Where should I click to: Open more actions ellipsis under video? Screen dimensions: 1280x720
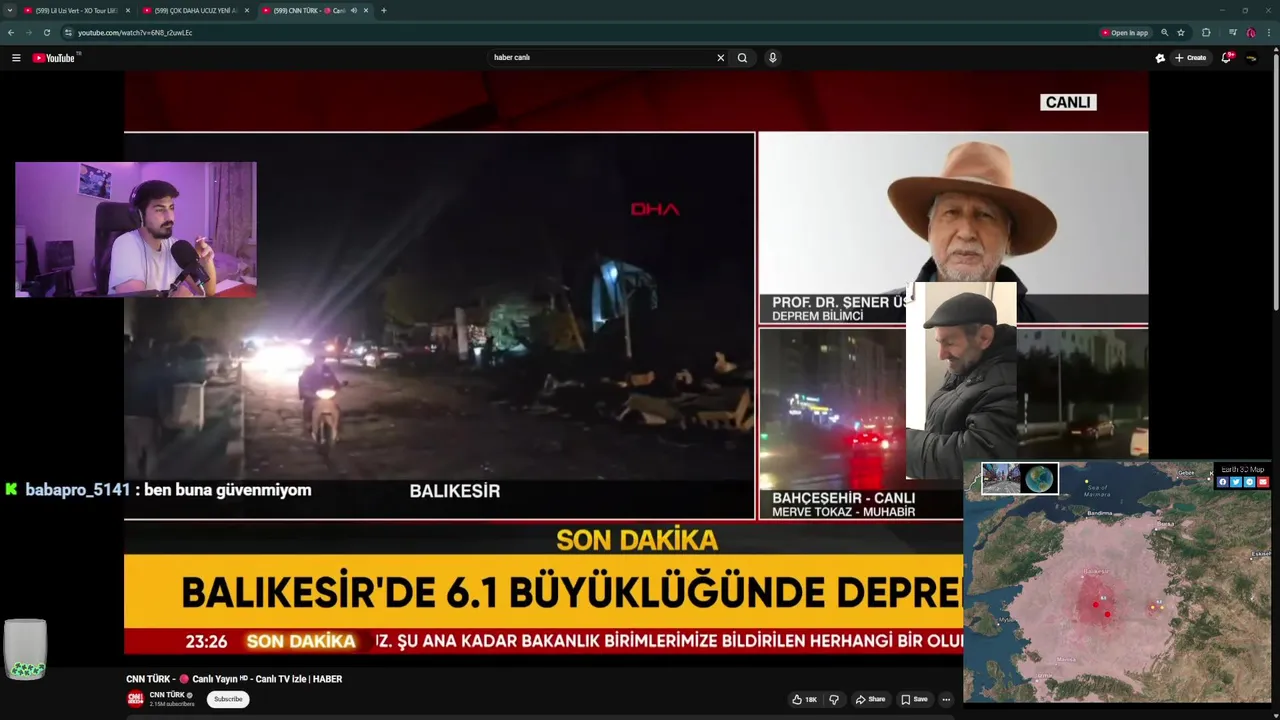click(x=946, y=699)
